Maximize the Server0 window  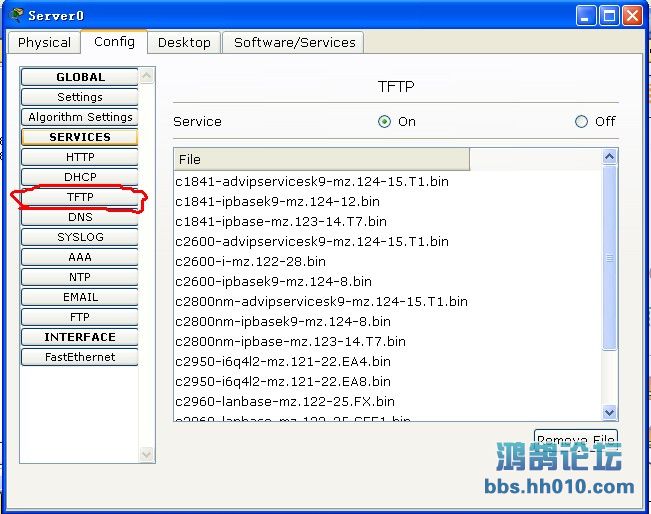(609, 16)
